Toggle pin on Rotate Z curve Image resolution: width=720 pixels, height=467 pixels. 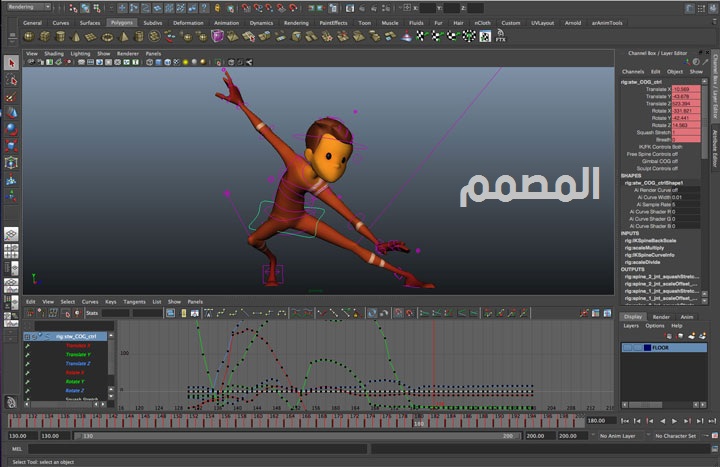pos(28,391)
